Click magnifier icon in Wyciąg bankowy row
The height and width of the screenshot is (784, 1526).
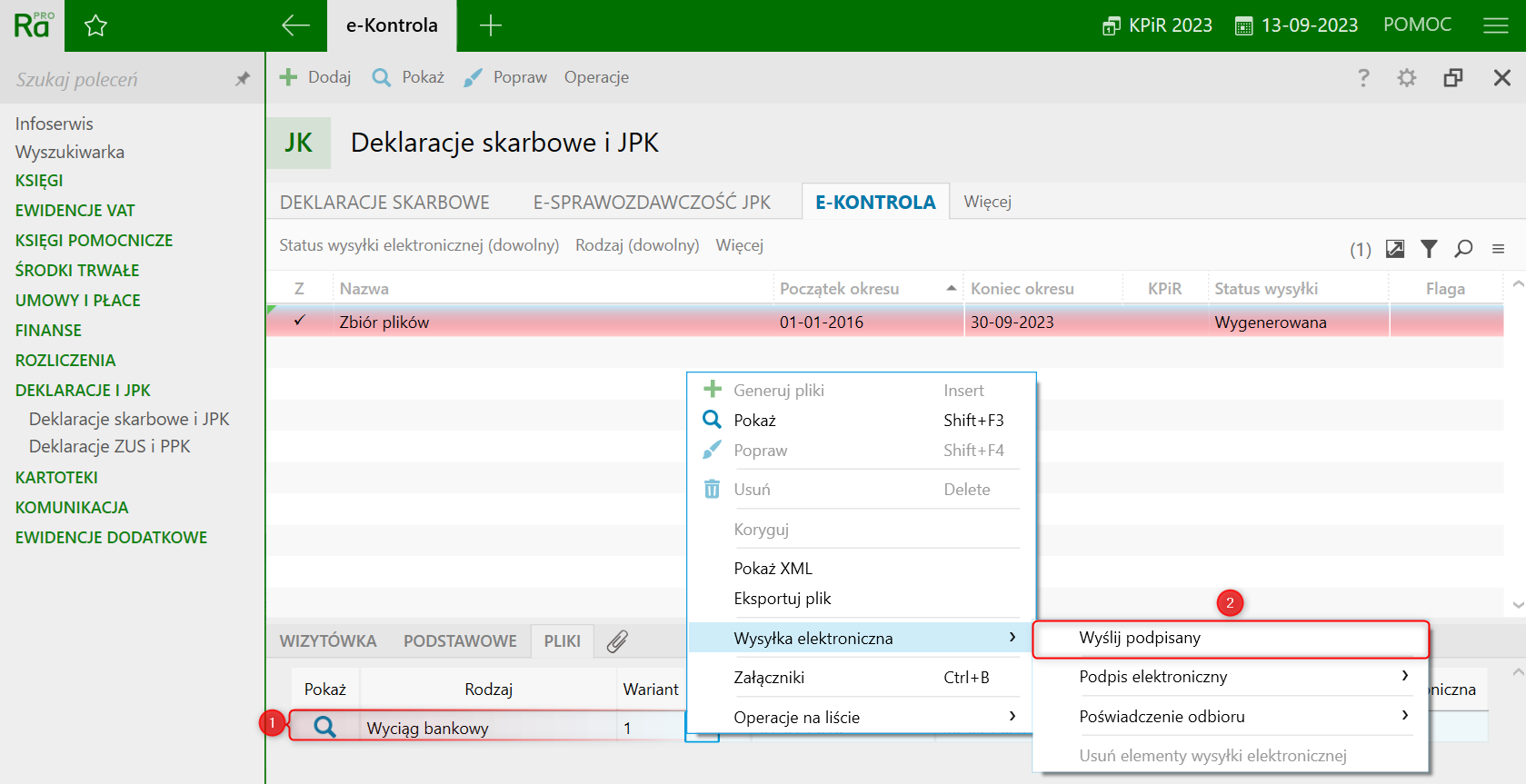coord(324,727)
